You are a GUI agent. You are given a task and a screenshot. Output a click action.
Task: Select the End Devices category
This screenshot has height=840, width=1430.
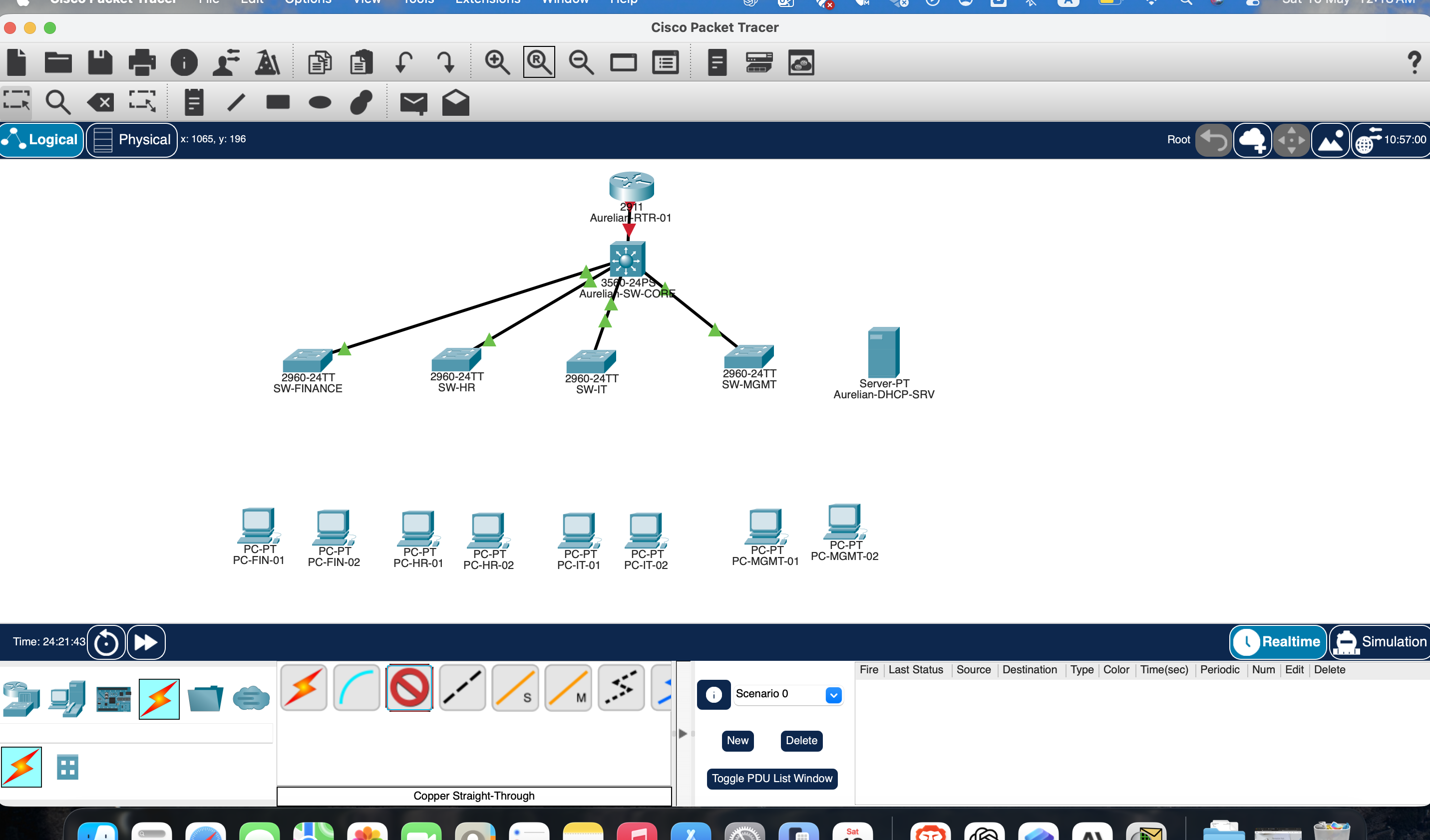coord(67,699)
